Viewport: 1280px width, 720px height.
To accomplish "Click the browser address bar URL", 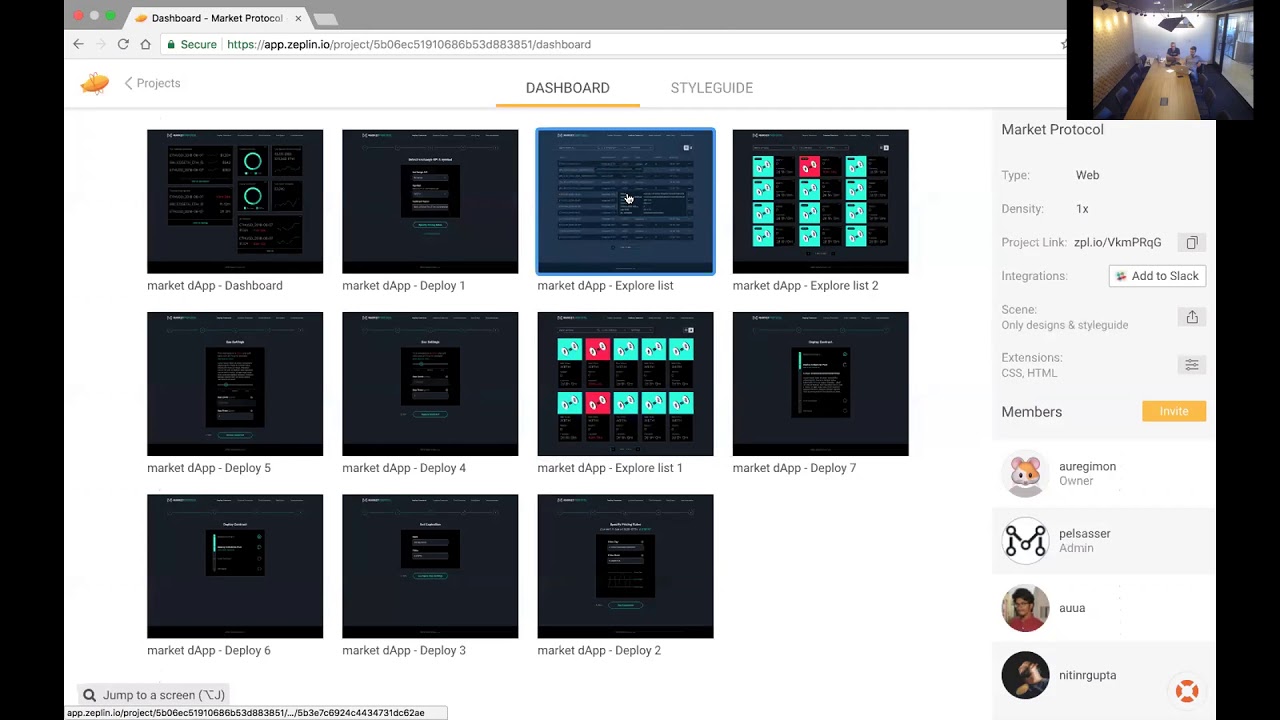I will (x=409, y=44).
